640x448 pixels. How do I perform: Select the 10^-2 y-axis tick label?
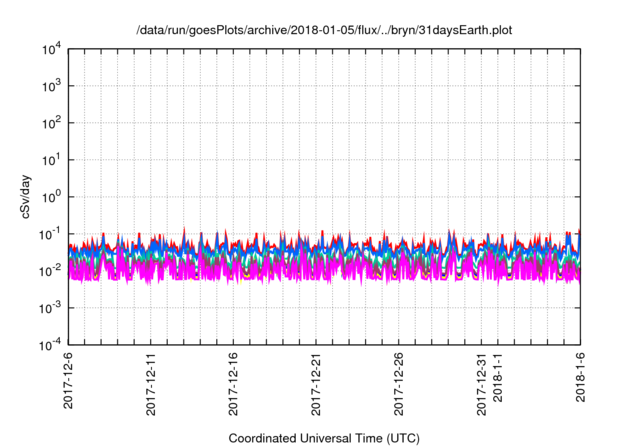48,271
